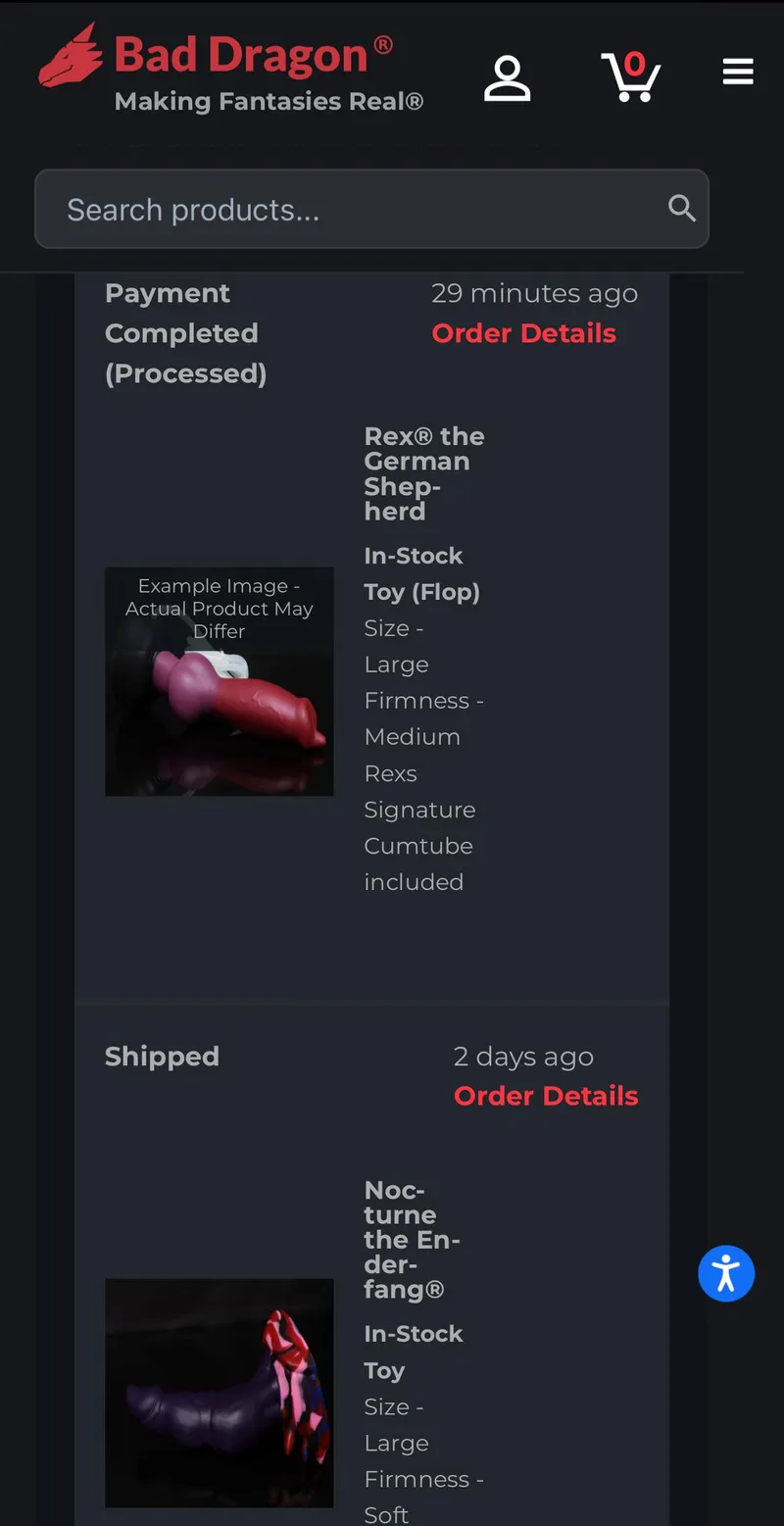Image resolution: width=784 pixels, height=1526 pixels.
Task: Open Order Details for the Shipped order
Action: [546, 1096]
